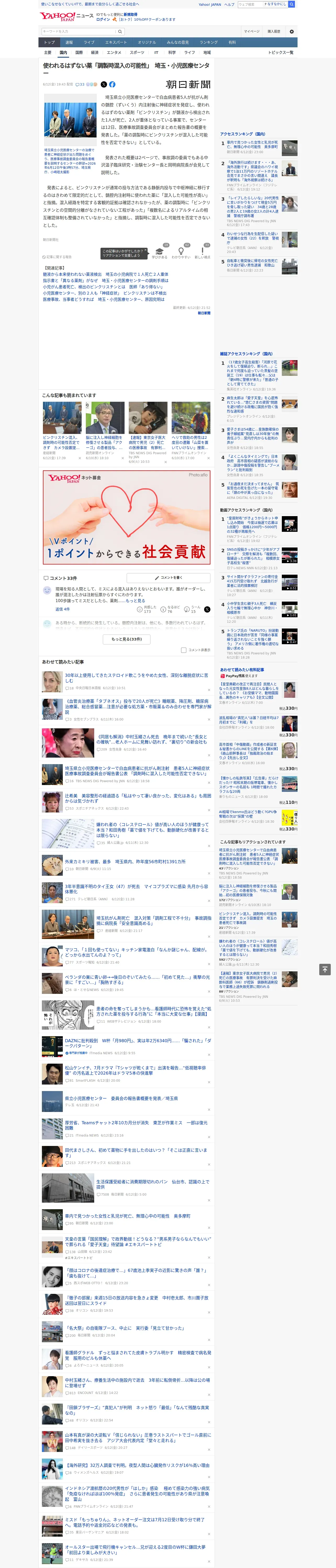
Task: Click the Yahoo! JAPAN logo
Action: click(57, 17)
